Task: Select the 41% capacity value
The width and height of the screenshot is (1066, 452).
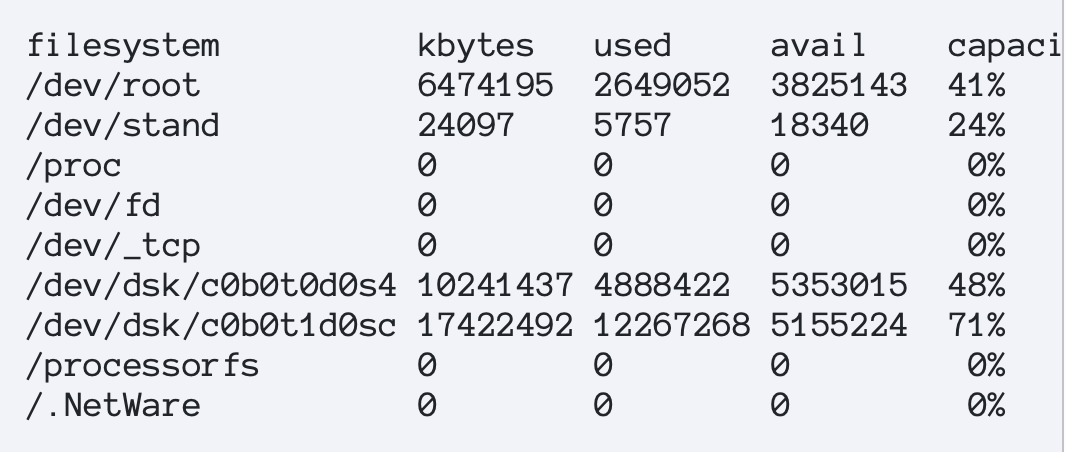Action: click(976, 86)
